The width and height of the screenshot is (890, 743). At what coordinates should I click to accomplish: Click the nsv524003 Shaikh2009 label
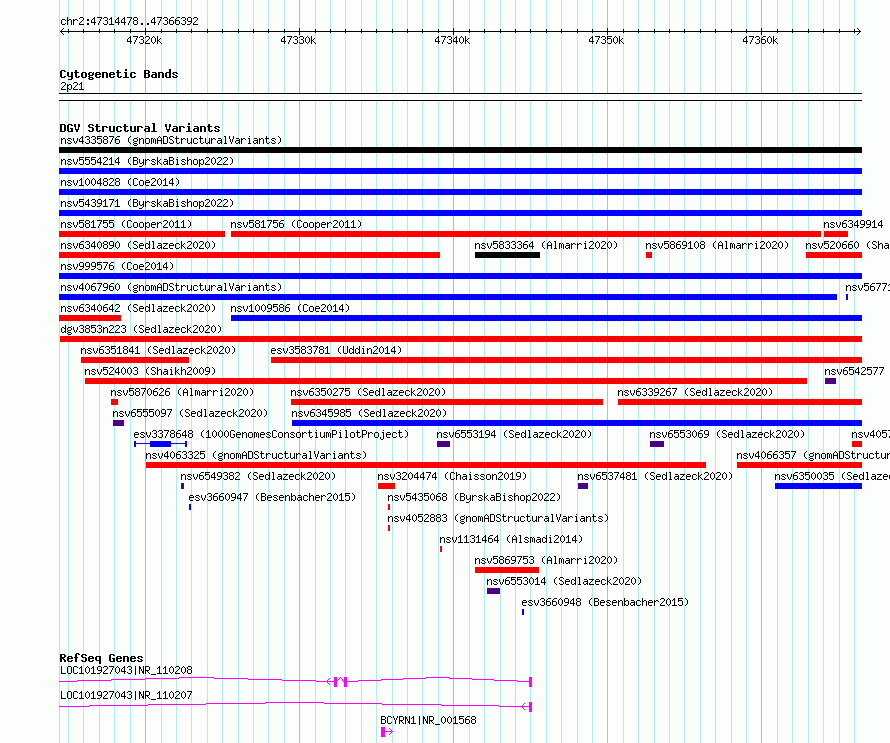pyautogui.click(x=150, y=371)
